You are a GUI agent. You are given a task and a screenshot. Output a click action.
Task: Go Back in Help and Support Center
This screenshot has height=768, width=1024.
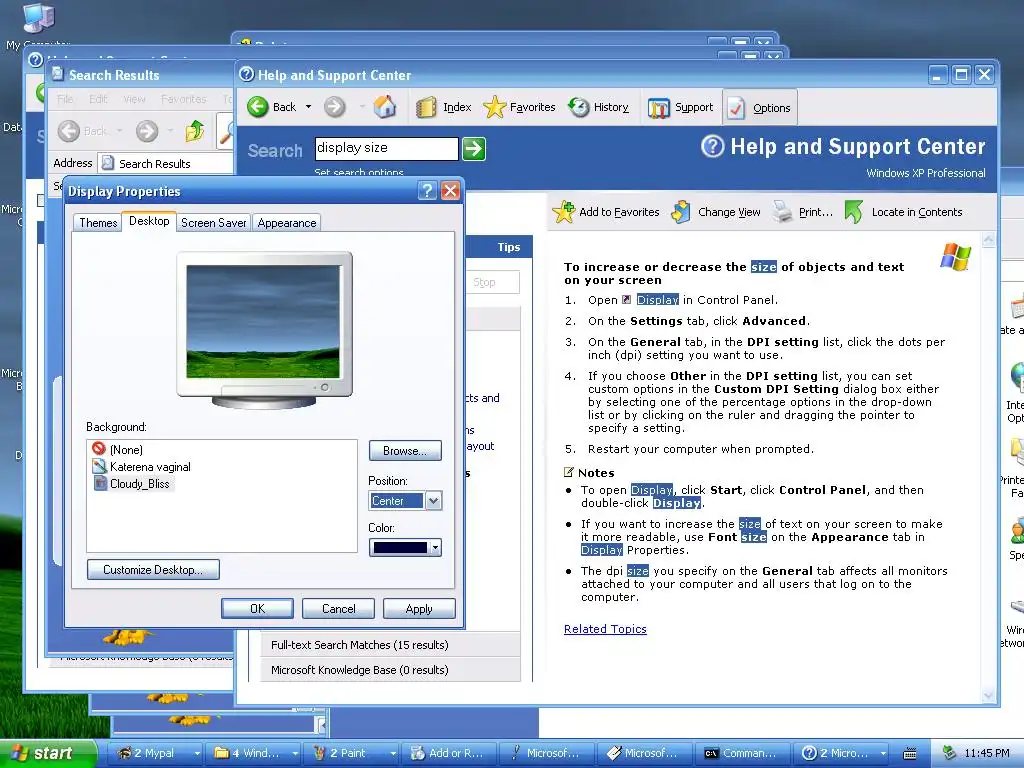pos(272,107)
